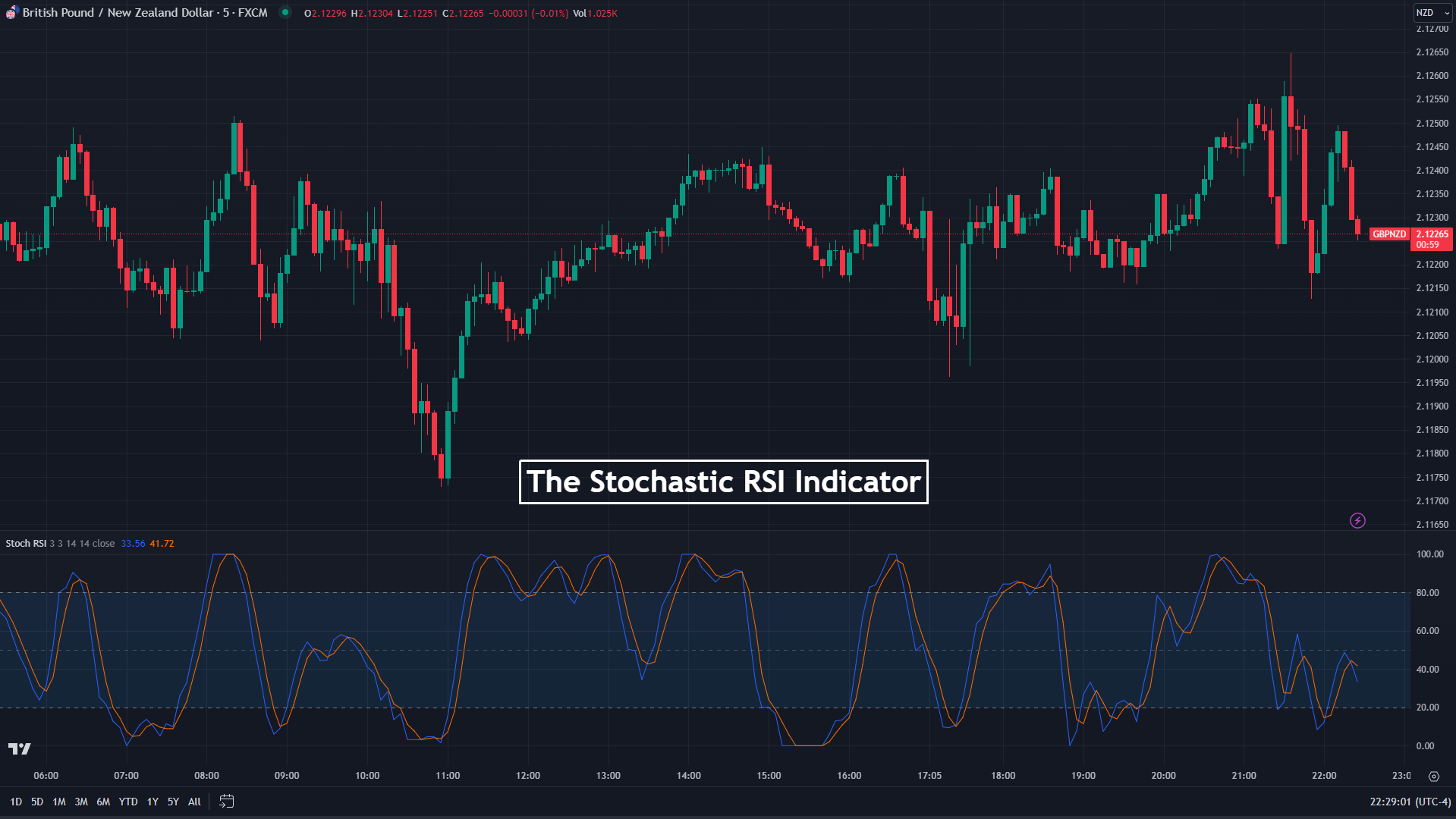Open the go-to-date calendar icon

click(225, 801)
